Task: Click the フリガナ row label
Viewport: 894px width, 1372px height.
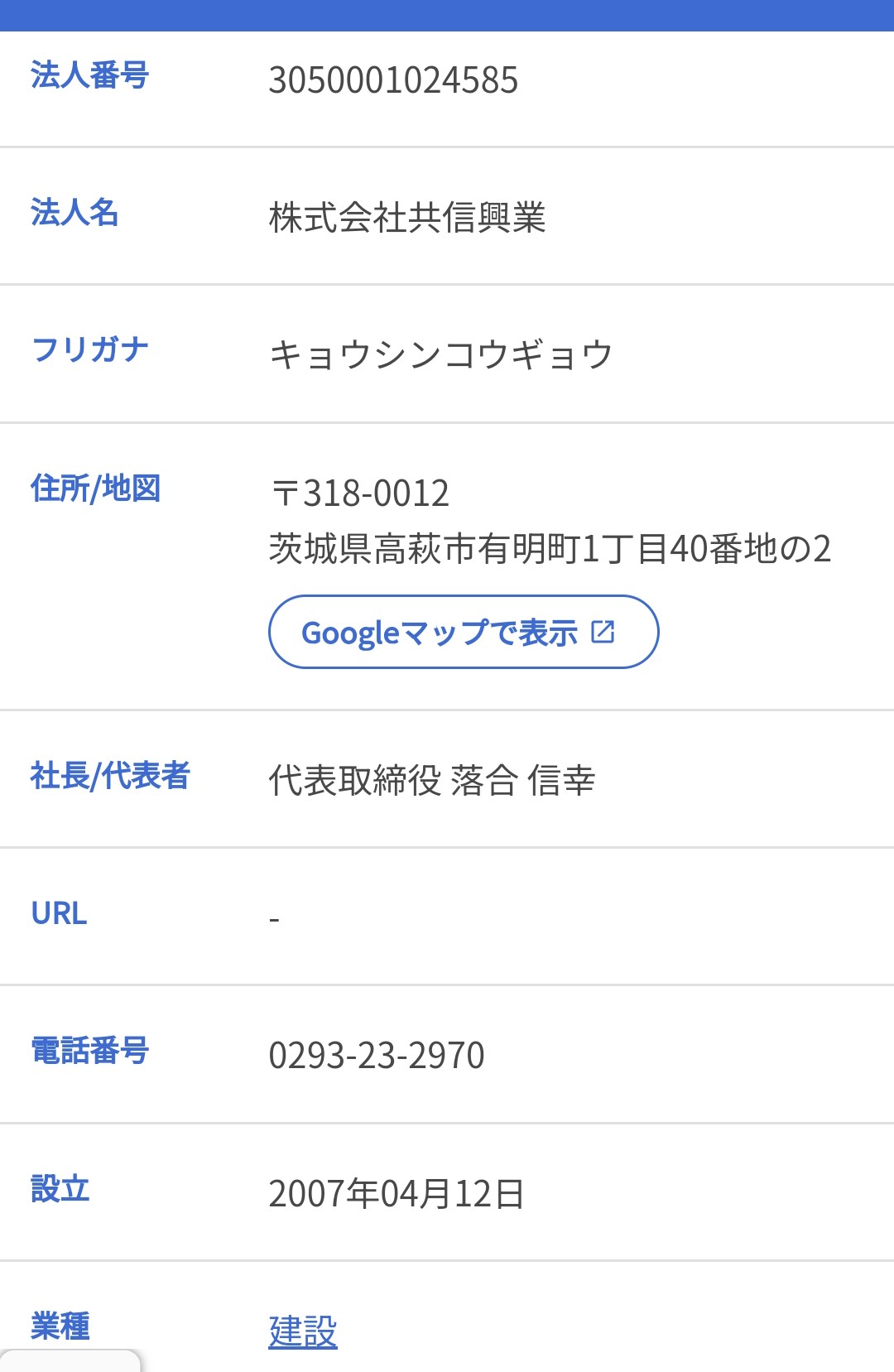Action: coord(89,350)
